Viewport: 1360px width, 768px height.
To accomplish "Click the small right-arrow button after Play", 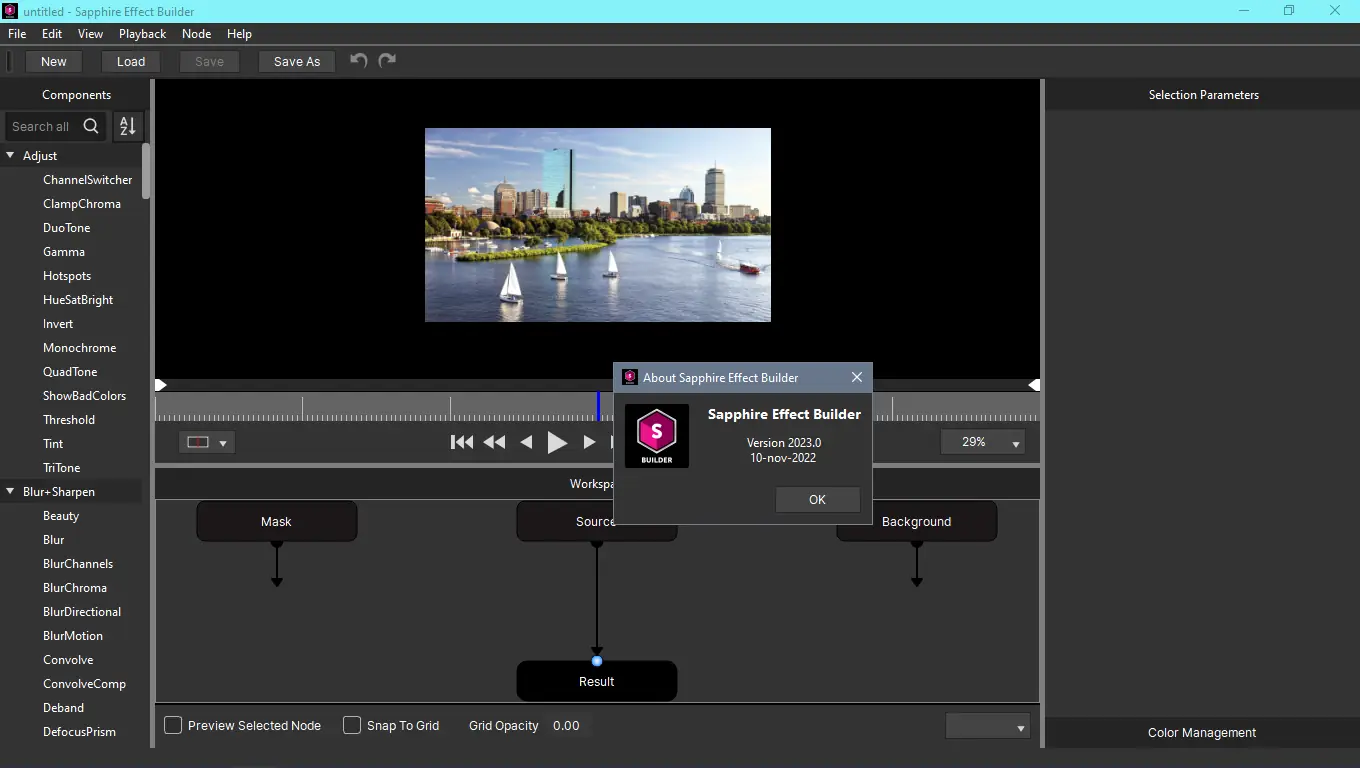I will pos(589,442).
